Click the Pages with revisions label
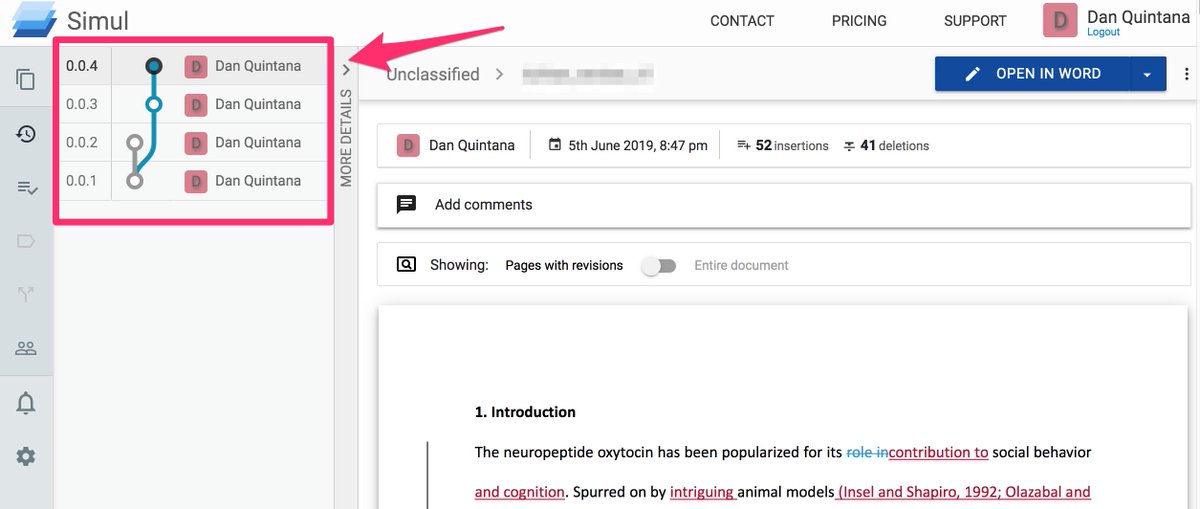1200x509 pixels. click(x=564, y=265)
